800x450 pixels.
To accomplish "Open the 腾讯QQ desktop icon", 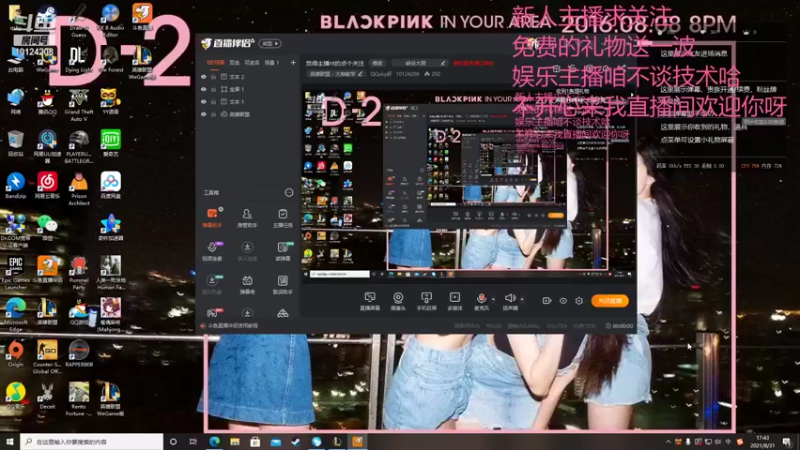I will (47, 102).
